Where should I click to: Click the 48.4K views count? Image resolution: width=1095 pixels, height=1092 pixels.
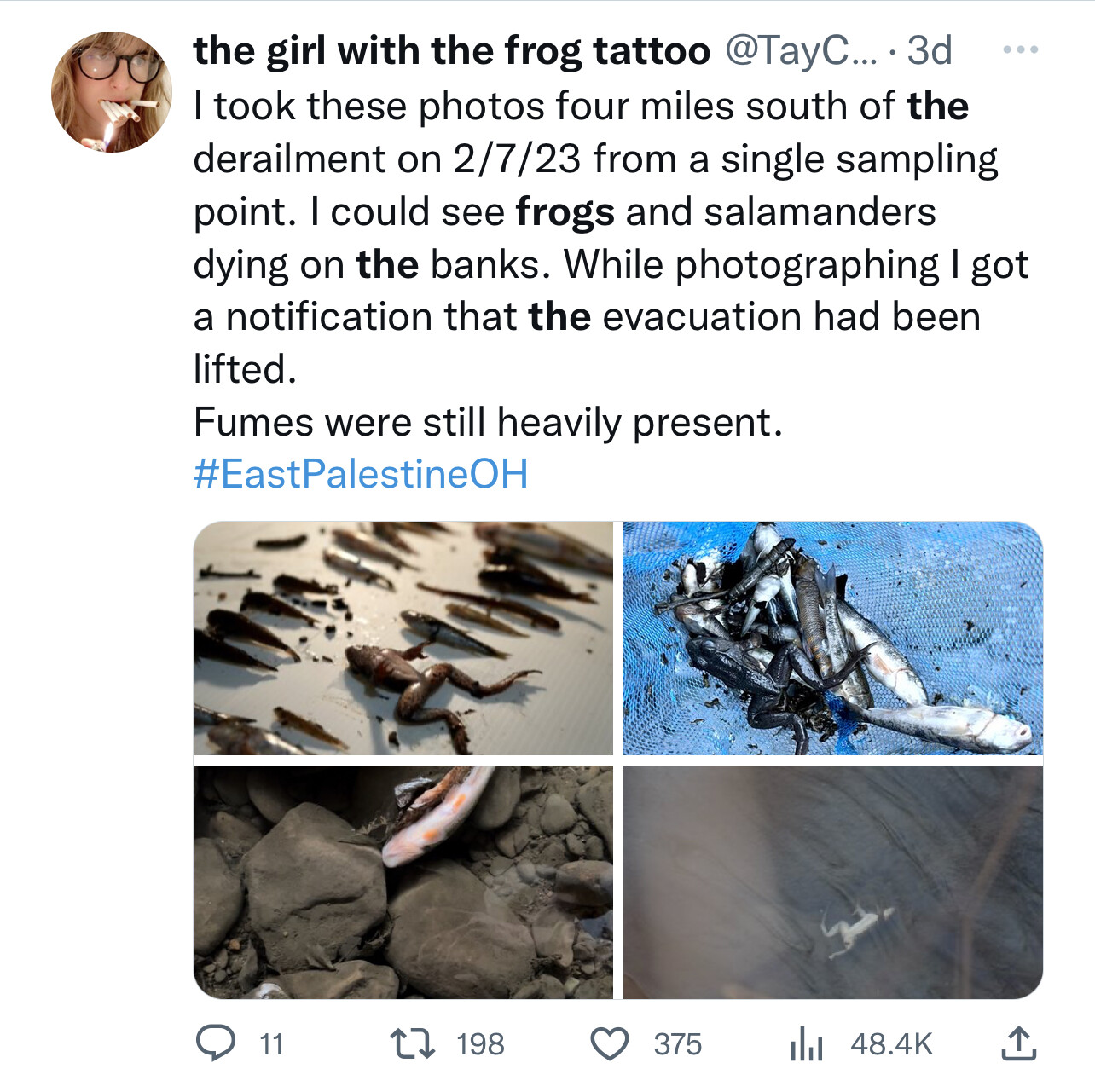pos(892,1044)
